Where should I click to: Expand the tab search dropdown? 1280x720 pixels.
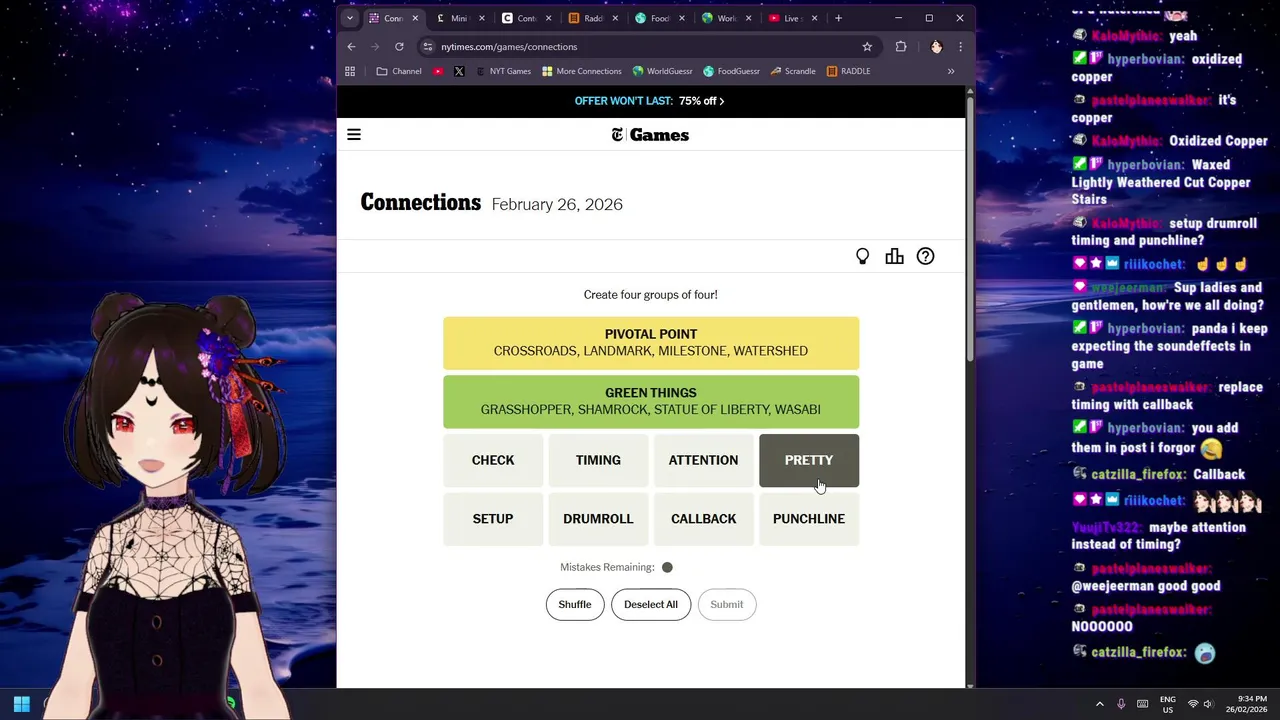(x=349, y=18)
